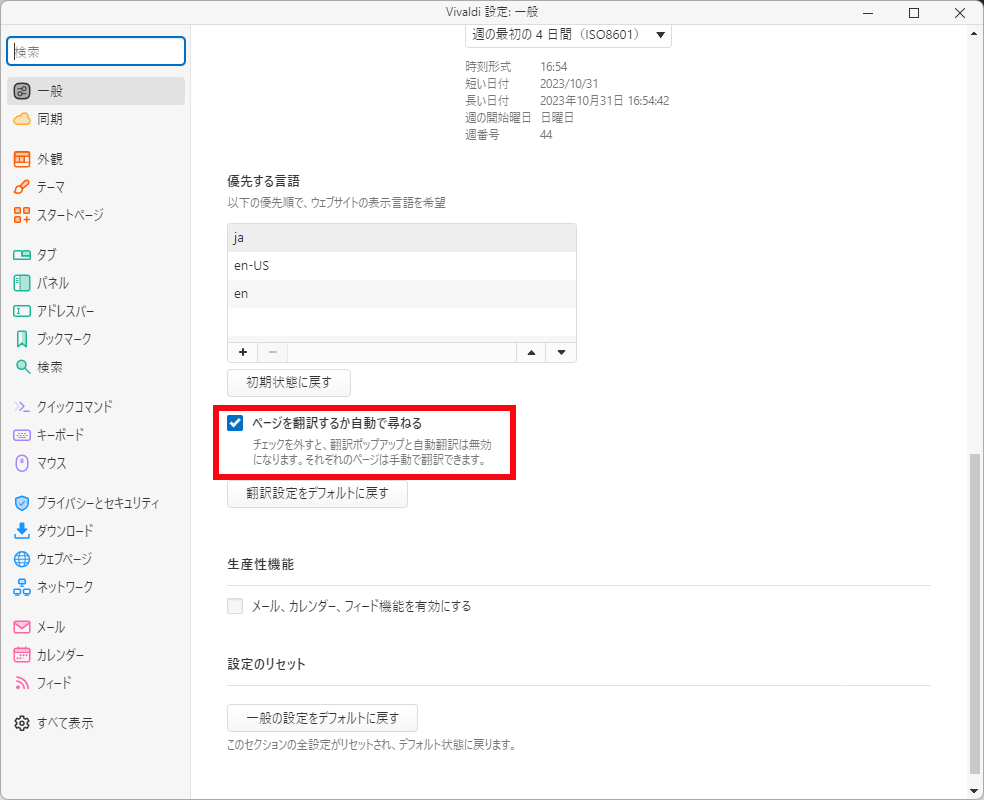This screenshot has width=984, height=800.
Task: Click the 検索 magnifier icon in sidebar
Action: tap(22, 367)
